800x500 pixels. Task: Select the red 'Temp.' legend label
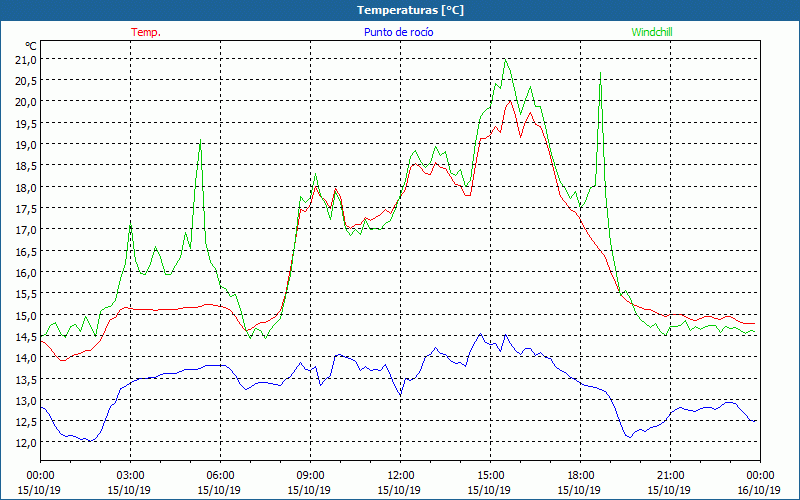tap(146, 32)
